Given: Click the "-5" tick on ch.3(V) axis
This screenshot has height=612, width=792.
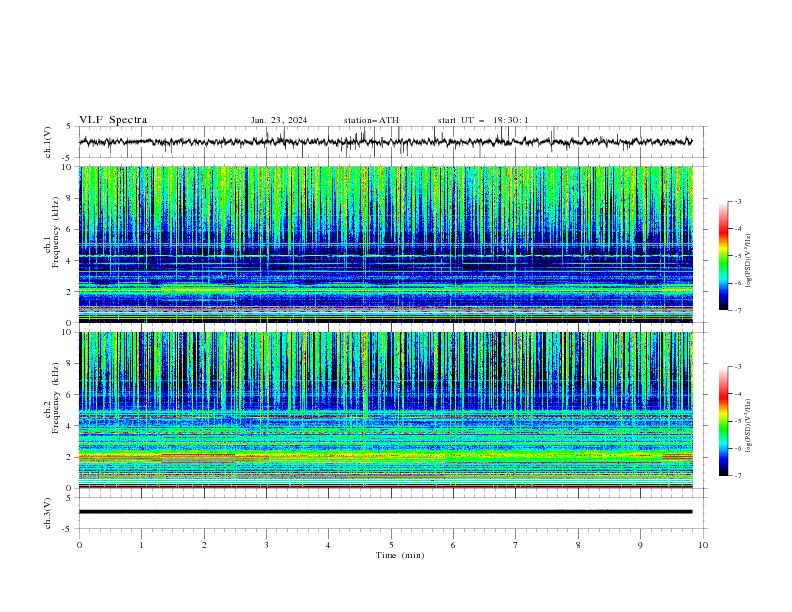Looking at the screenshot, I should pyautogui.click(x=67, y=529).
